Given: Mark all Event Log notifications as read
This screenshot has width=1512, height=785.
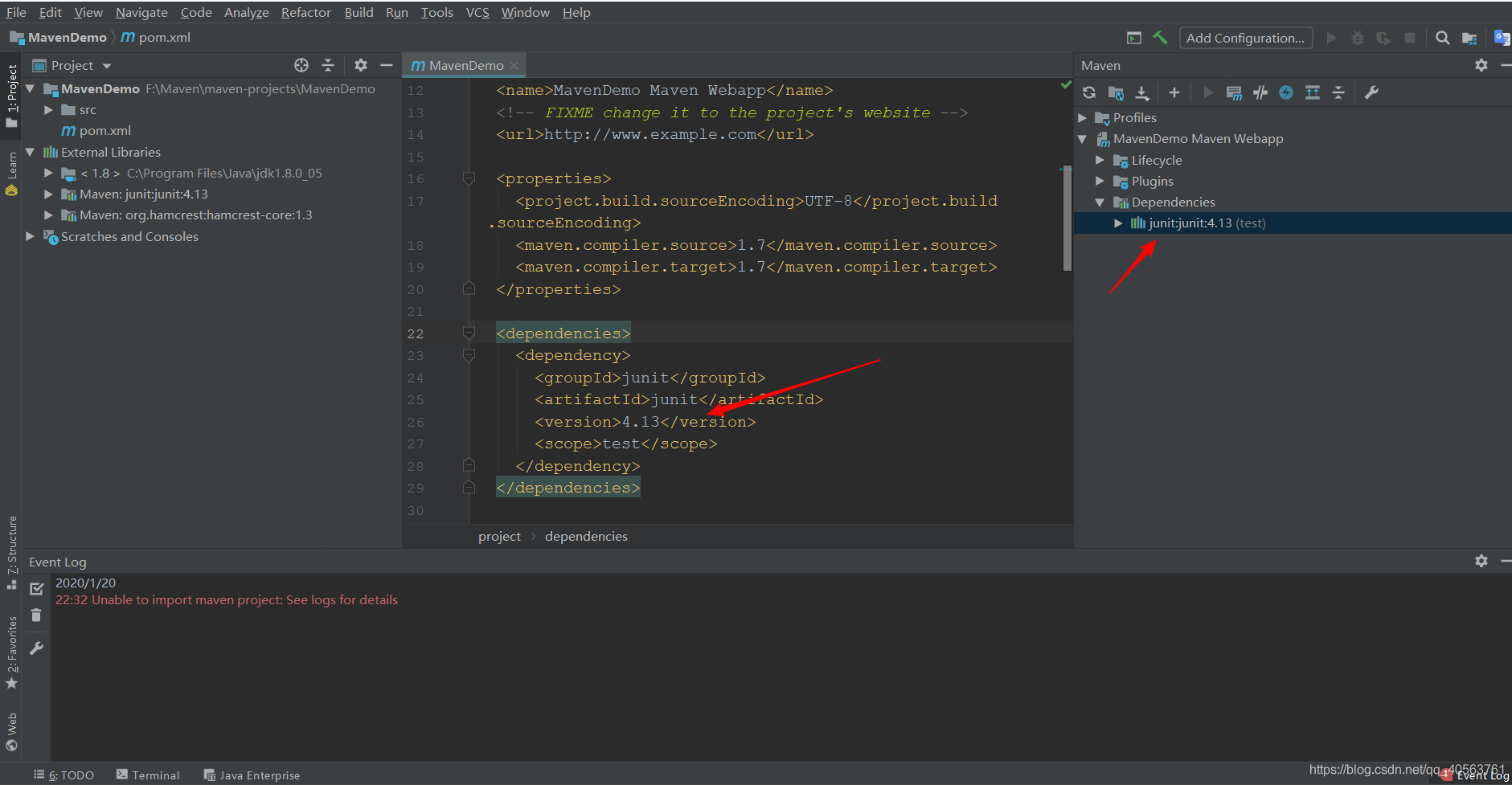Looking at the screenshot, I should pyautogui.click(x=36, y=589).
